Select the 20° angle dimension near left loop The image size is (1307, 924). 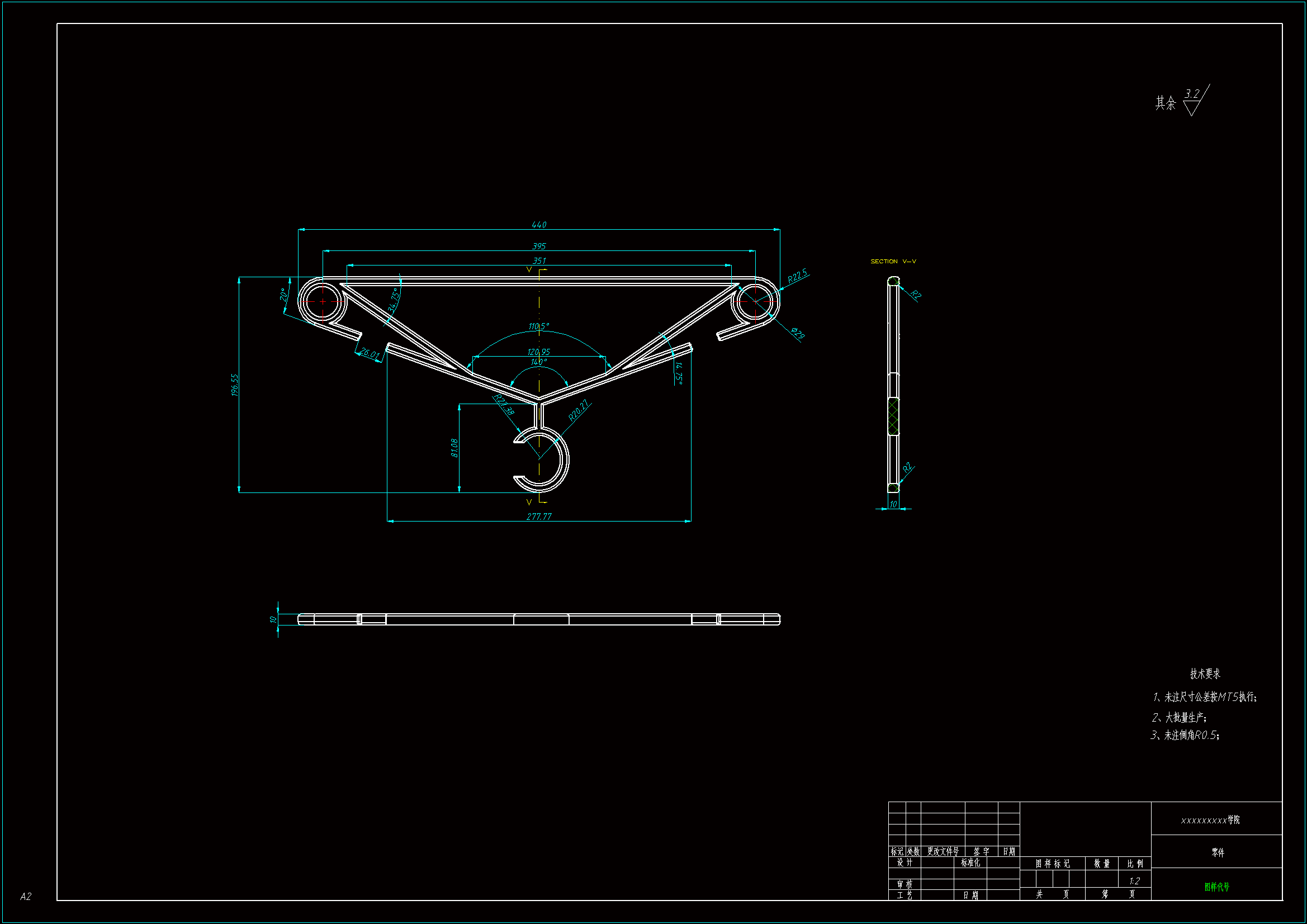tap(283, 295)
